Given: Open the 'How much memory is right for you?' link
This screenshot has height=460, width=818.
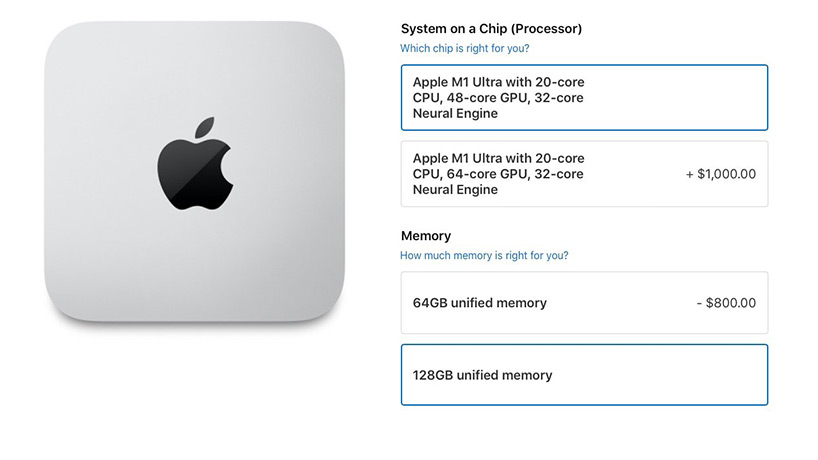Looking at the screenshot, I should tap(484, 256).
